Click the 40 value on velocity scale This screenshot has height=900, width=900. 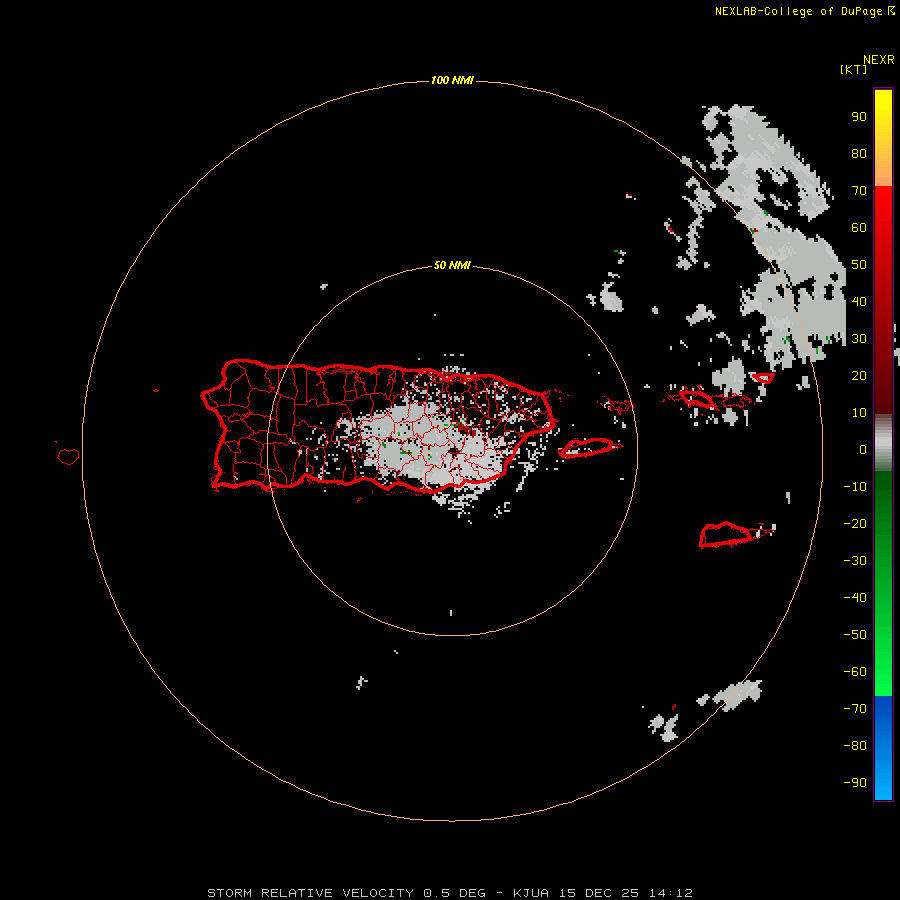[859, 301]
